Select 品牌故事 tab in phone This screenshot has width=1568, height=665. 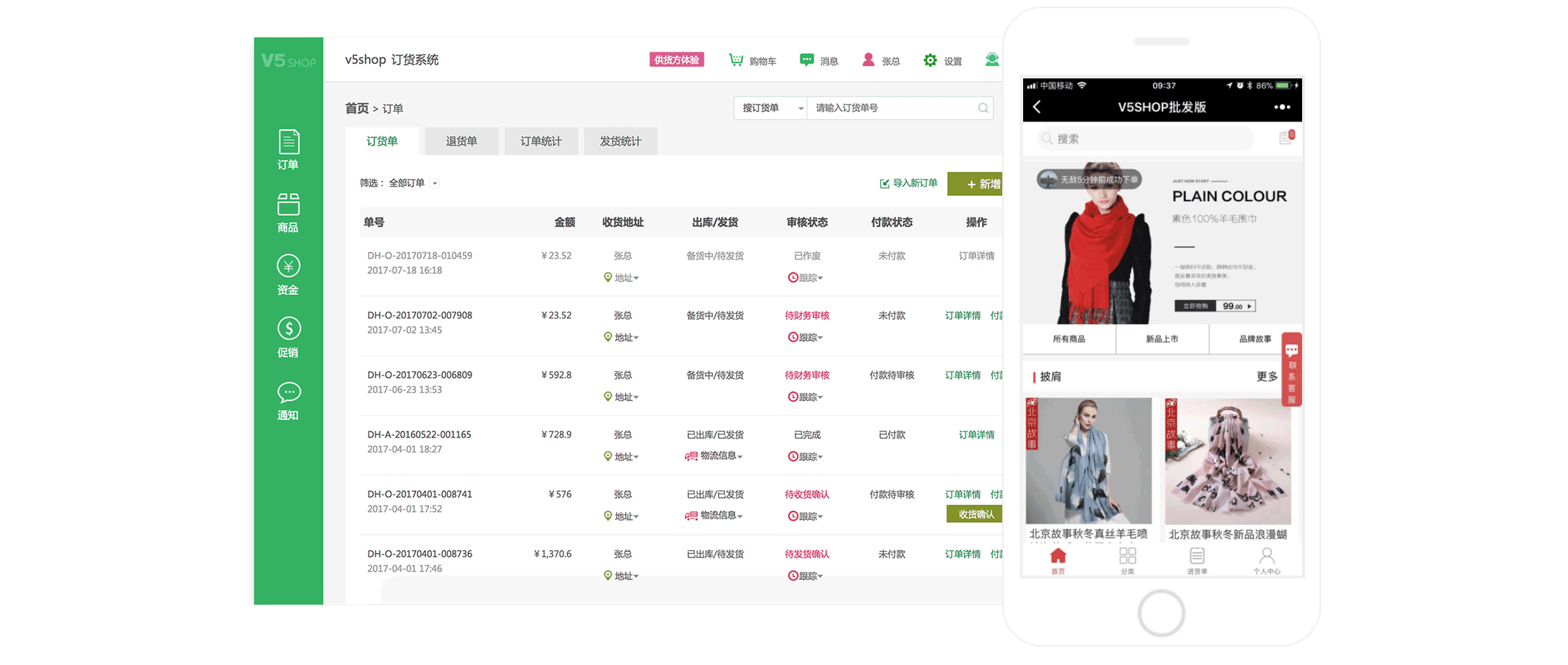coord(1255,339)
